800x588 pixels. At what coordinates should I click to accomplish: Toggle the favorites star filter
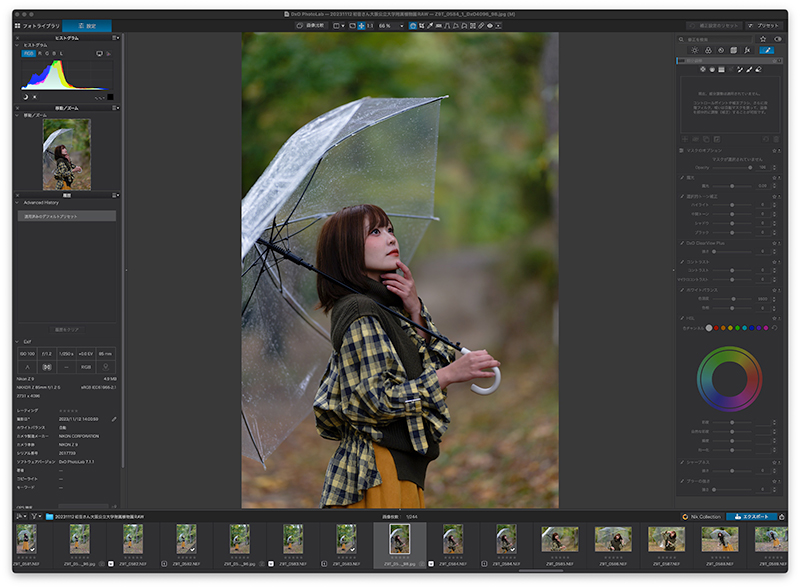click(763, 39)
